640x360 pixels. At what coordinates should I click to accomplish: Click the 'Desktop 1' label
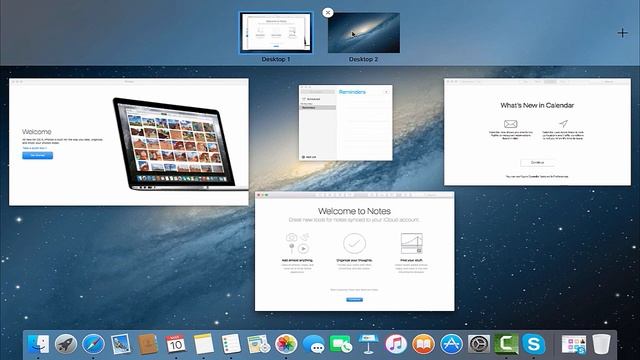[276, 59]
